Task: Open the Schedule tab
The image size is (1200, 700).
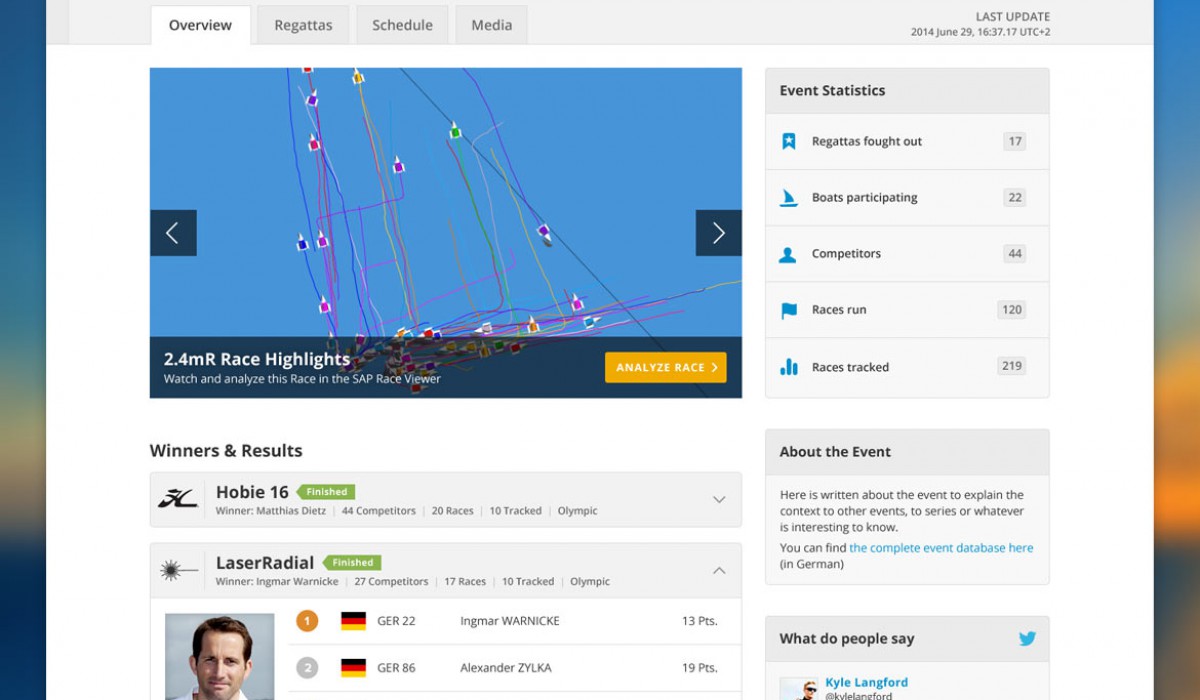Action: click(402, 25)
